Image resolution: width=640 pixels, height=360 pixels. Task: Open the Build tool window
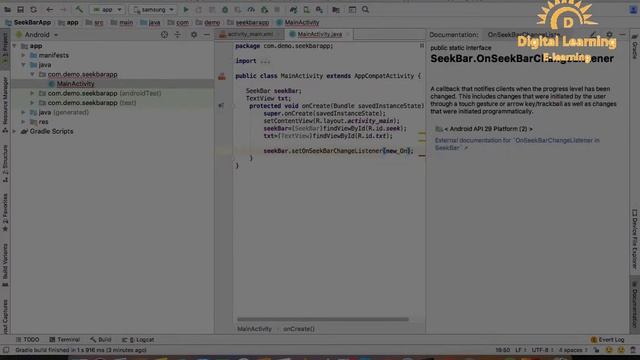(x=101, y=340)
